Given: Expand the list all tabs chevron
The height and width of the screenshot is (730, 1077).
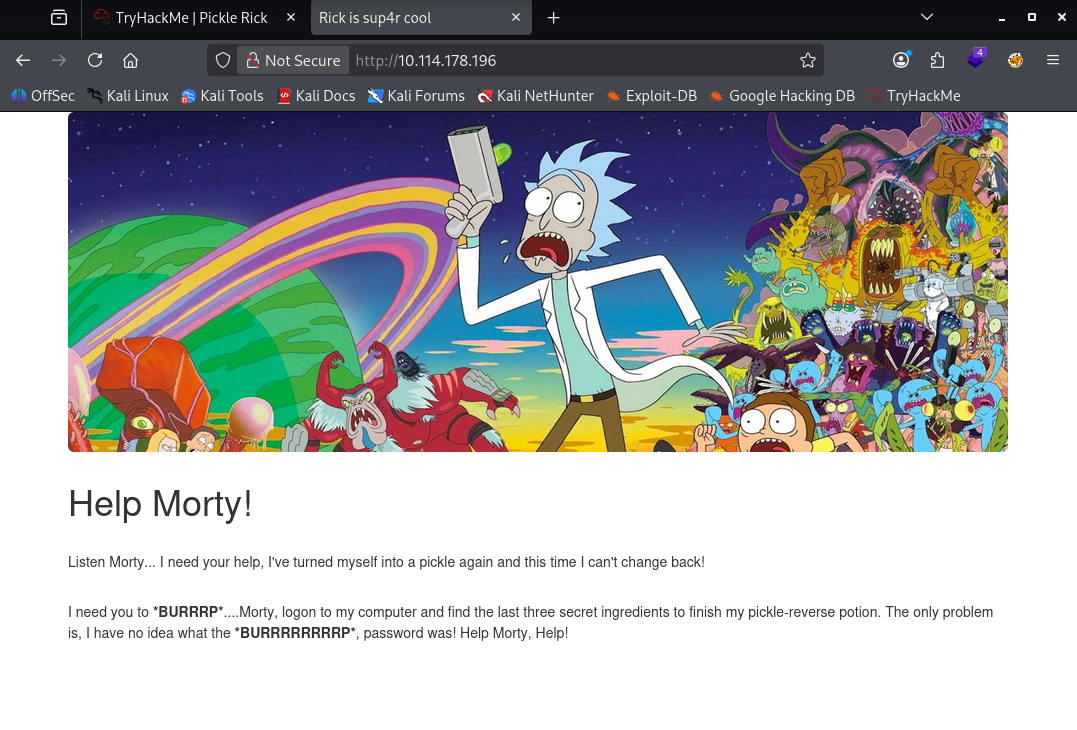Looking at the screenshot, I should pos(926,18).
